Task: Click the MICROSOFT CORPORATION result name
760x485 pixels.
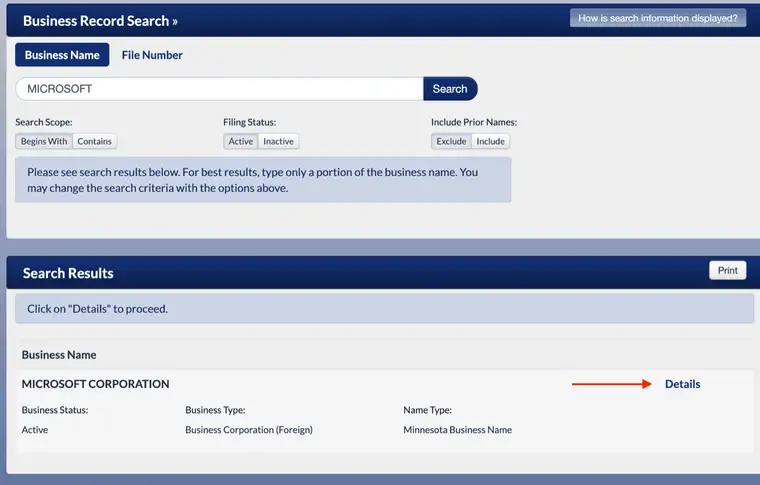Action: (95, 384)
